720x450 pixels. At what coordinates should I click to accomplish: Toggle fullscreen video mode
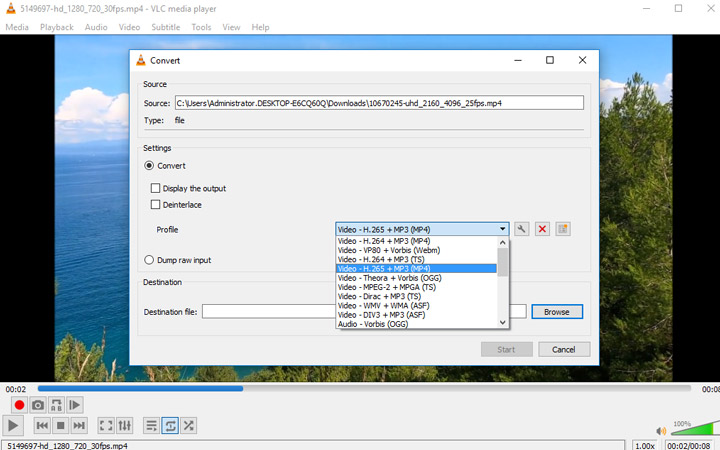pos(106,426)
